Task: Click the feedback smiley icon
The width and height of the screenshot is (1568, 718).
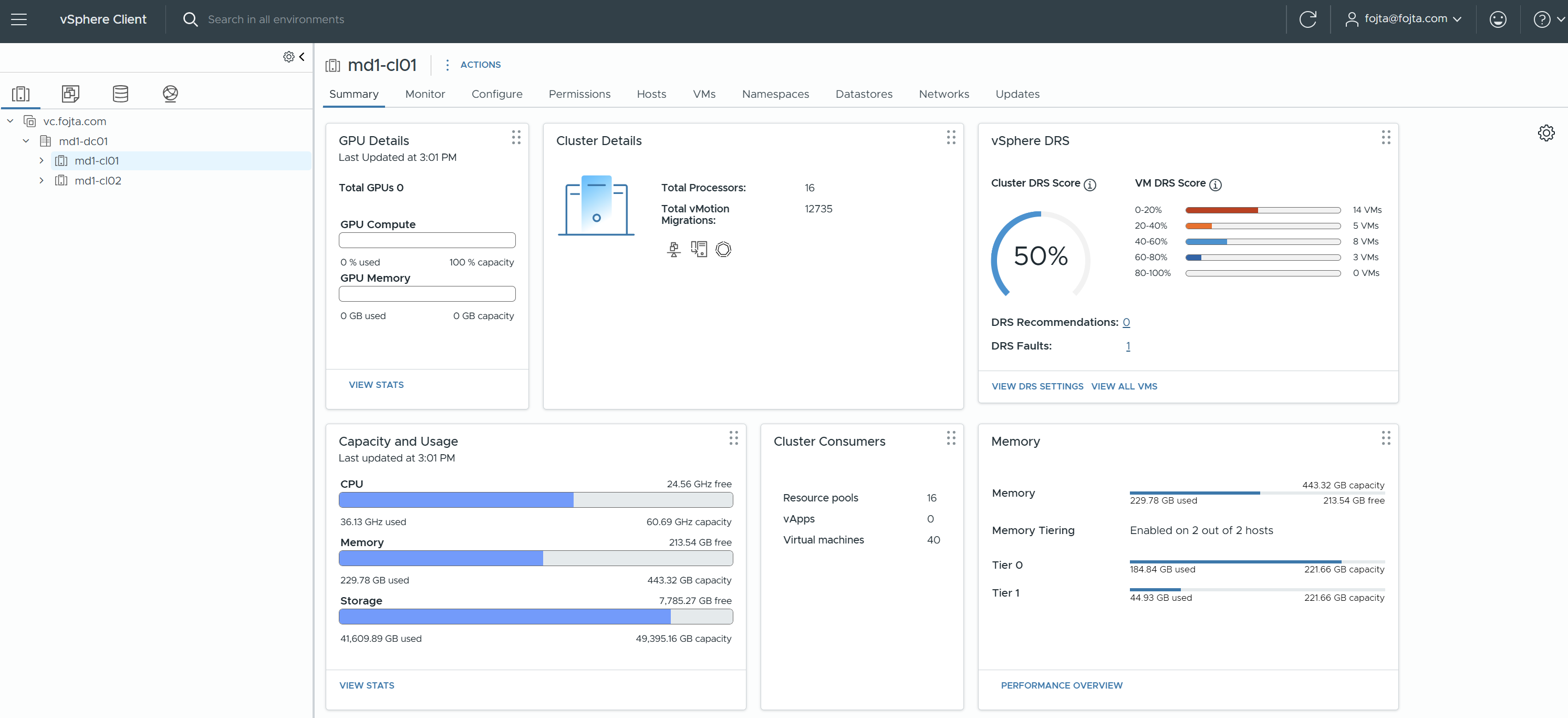Action: [1498, 19]
